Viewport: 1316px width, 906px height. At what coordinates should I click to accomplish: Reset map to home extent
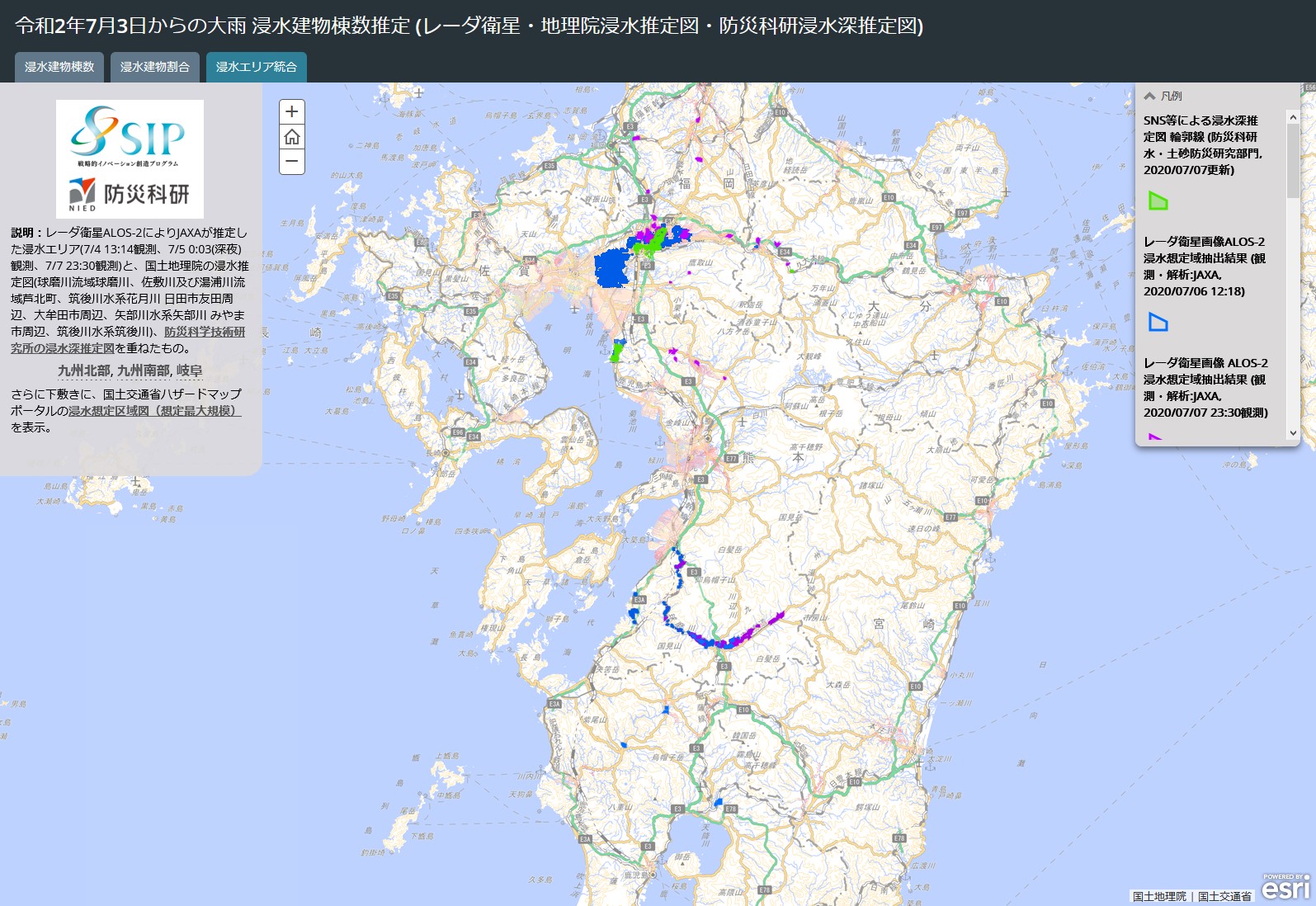(x=292, y=136)
